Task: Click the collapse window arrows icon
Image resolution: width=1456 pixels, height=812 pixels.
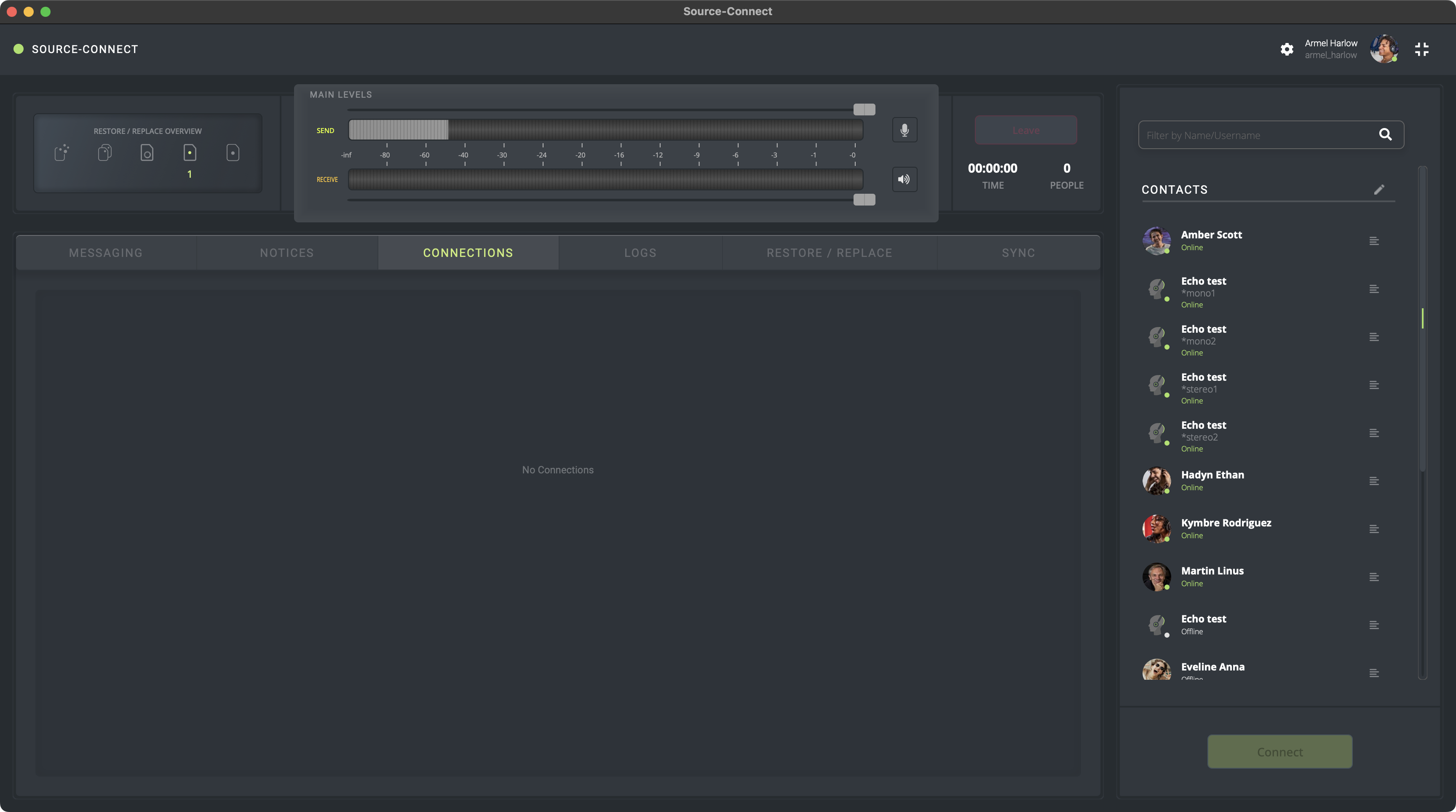Action: [1421, 49]
